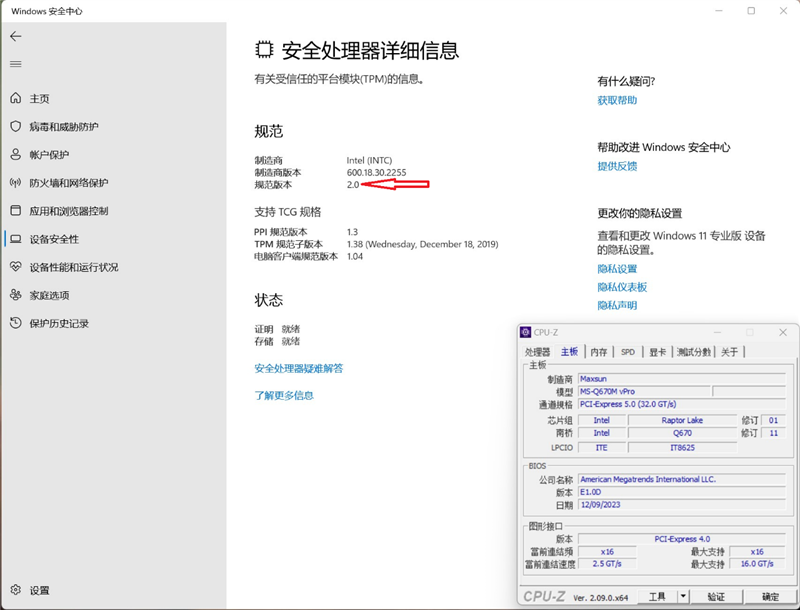Open 设置 at the sidebar bottom

point(39,590)
